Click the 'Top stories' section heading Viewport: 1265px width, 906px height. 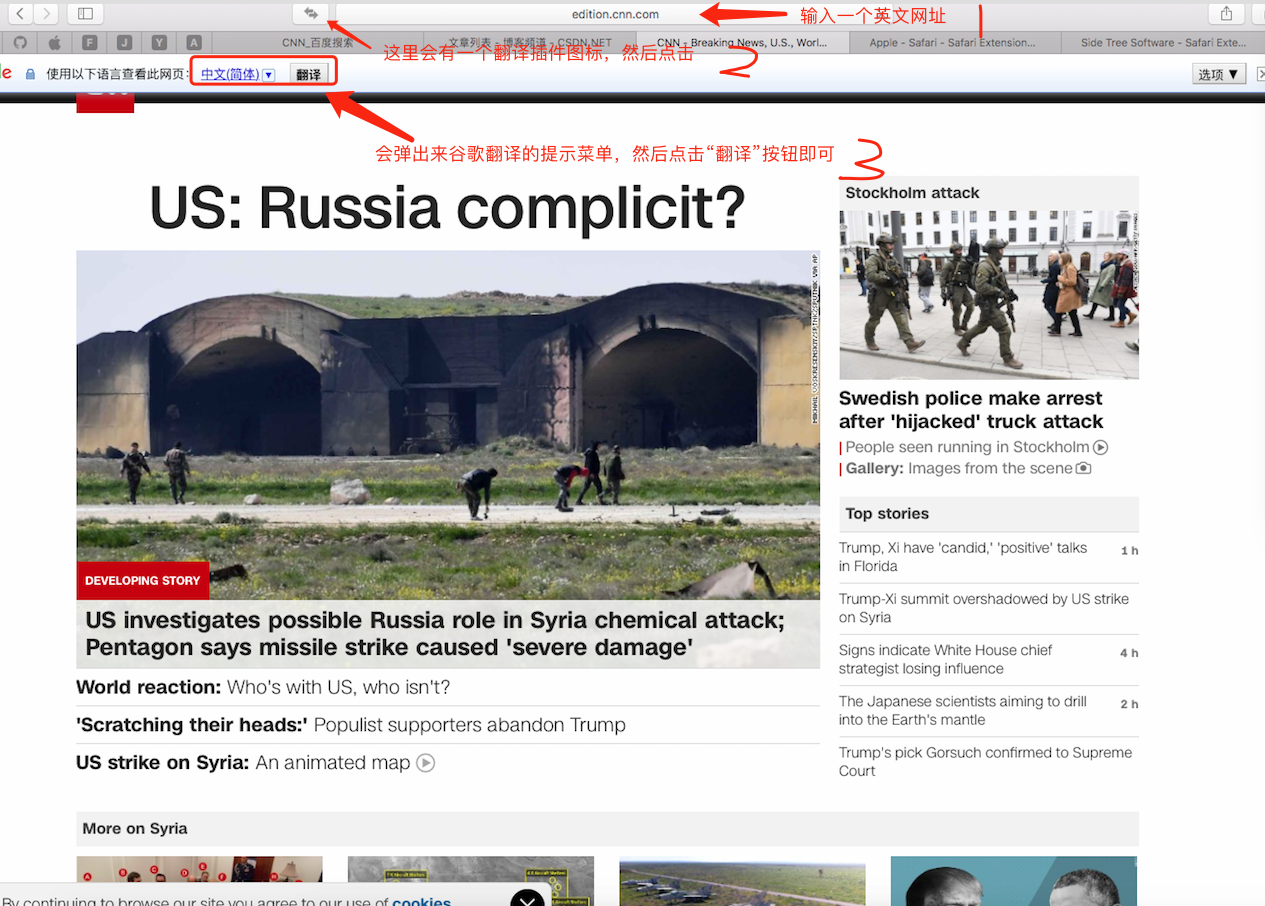(887, 514)
